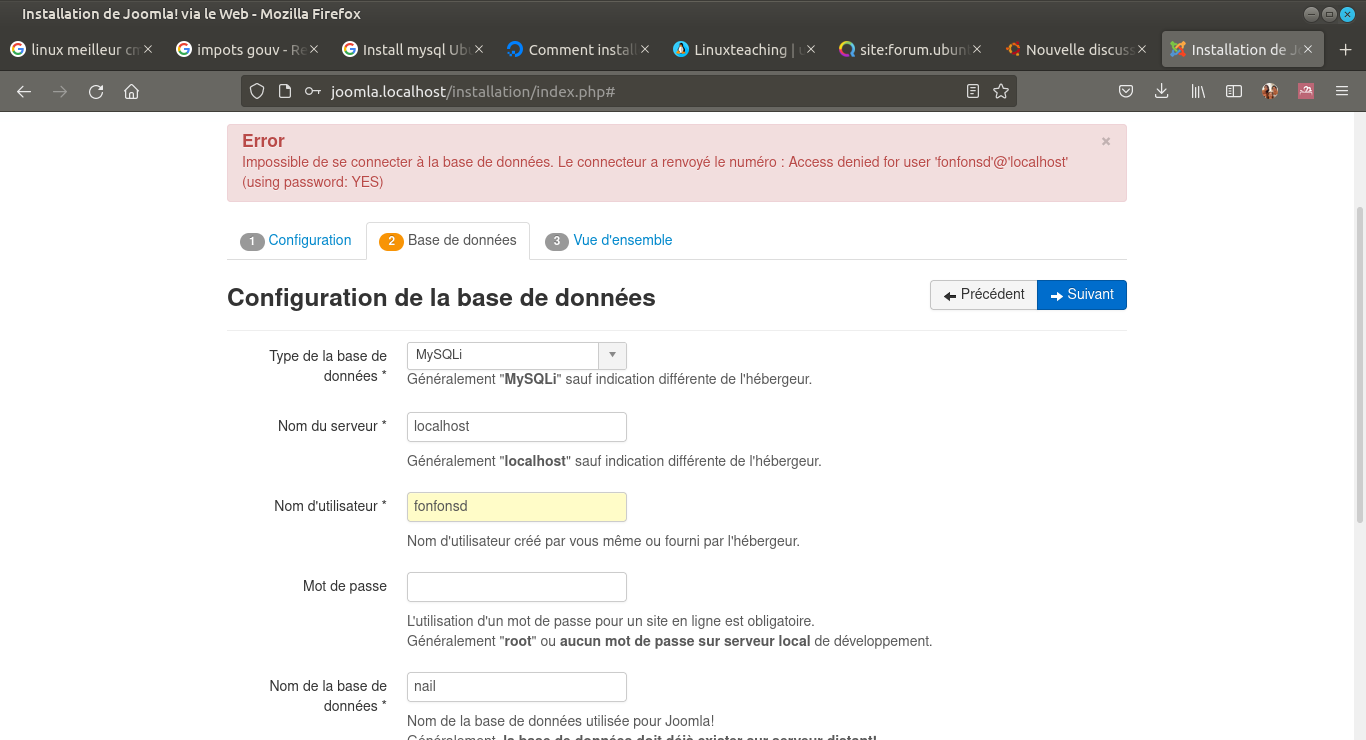
Task: Click the empty "Mot de passe" field
Action: tap(517, 587)
